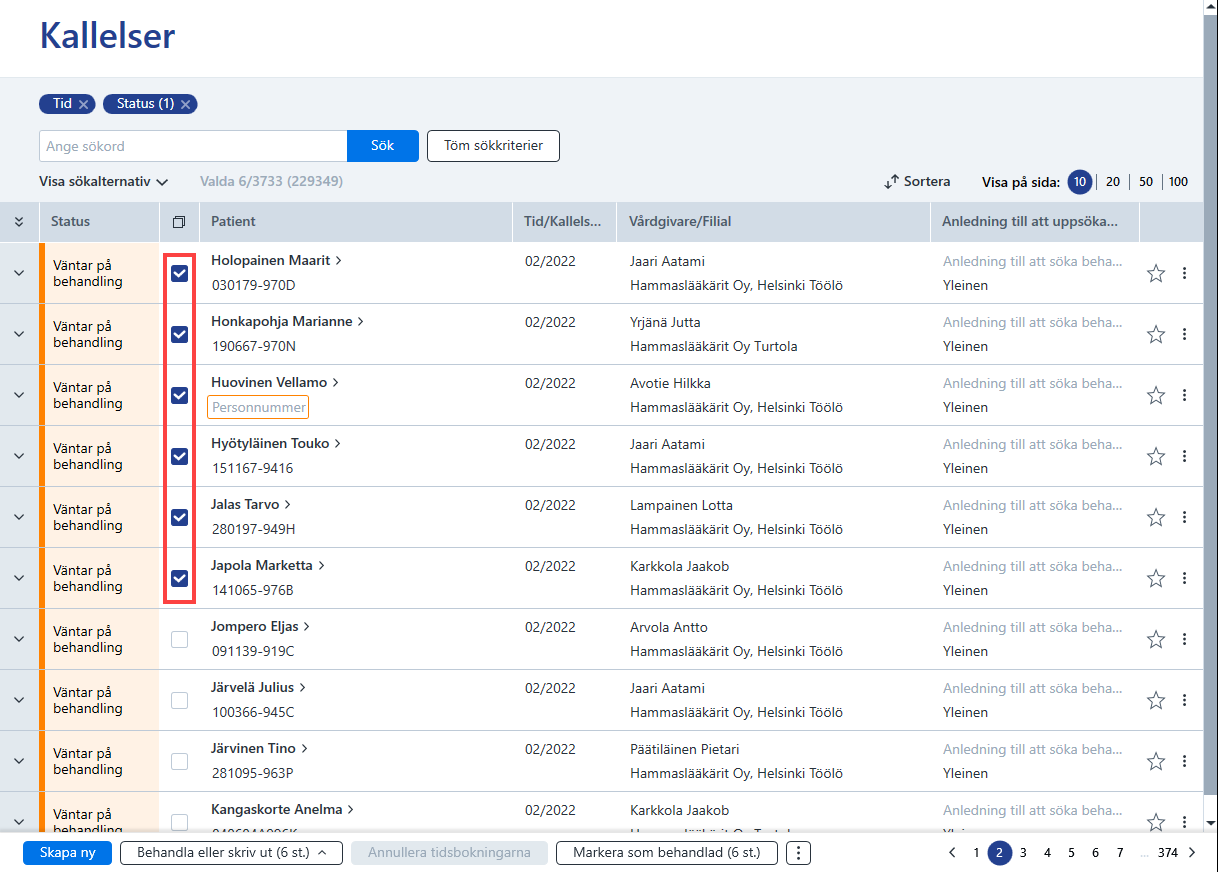
Task: Go to previous page arrow
Action: pos(953,853)
